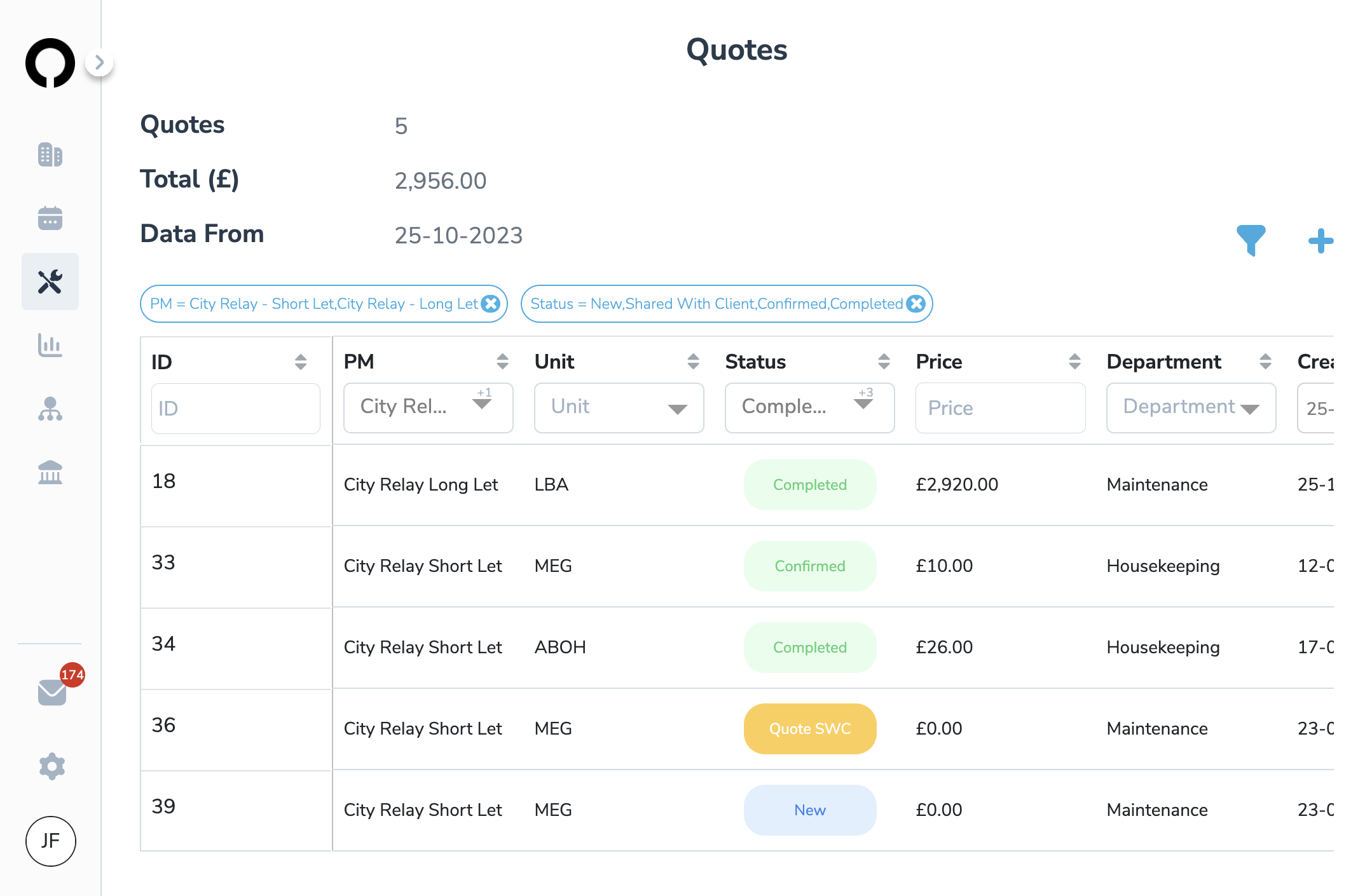This screenshot has width=1372, height=896.
Task: Click Completed badge in ABOH row
Action: pyautogui.click(x=810, y=648)
